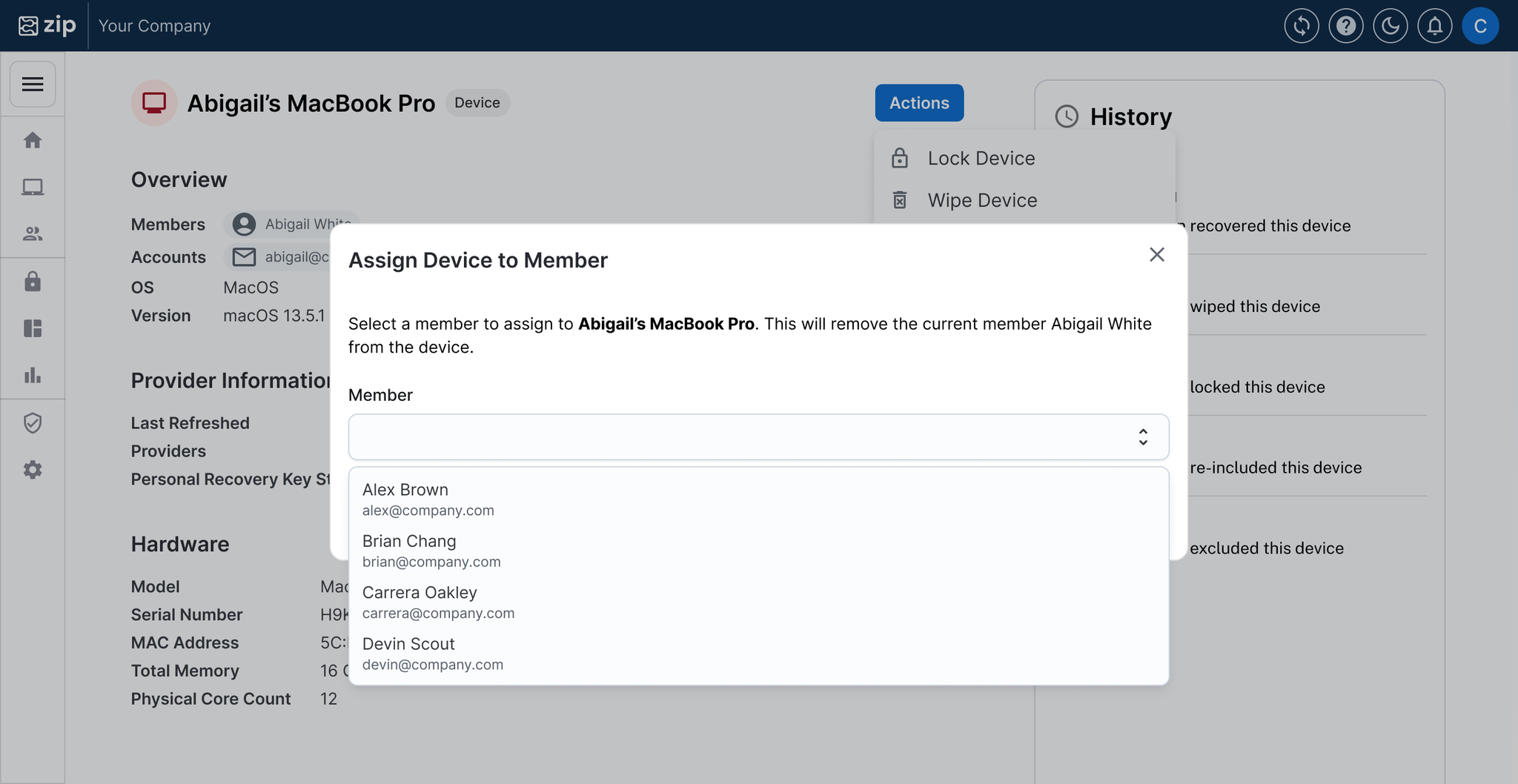Open the dashboard layout sidebar icon
Screen dimensions: 1518x784
[x=33, y=328]
